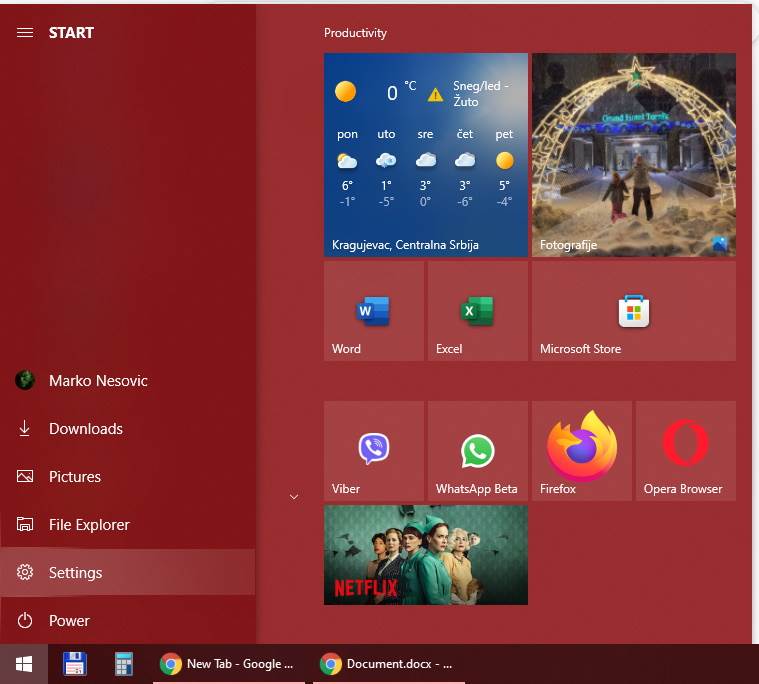The width and height of the screenshot is (759, 684).
Task: Open the floppy disk app in the taskbar
Action: coord(75,664)
